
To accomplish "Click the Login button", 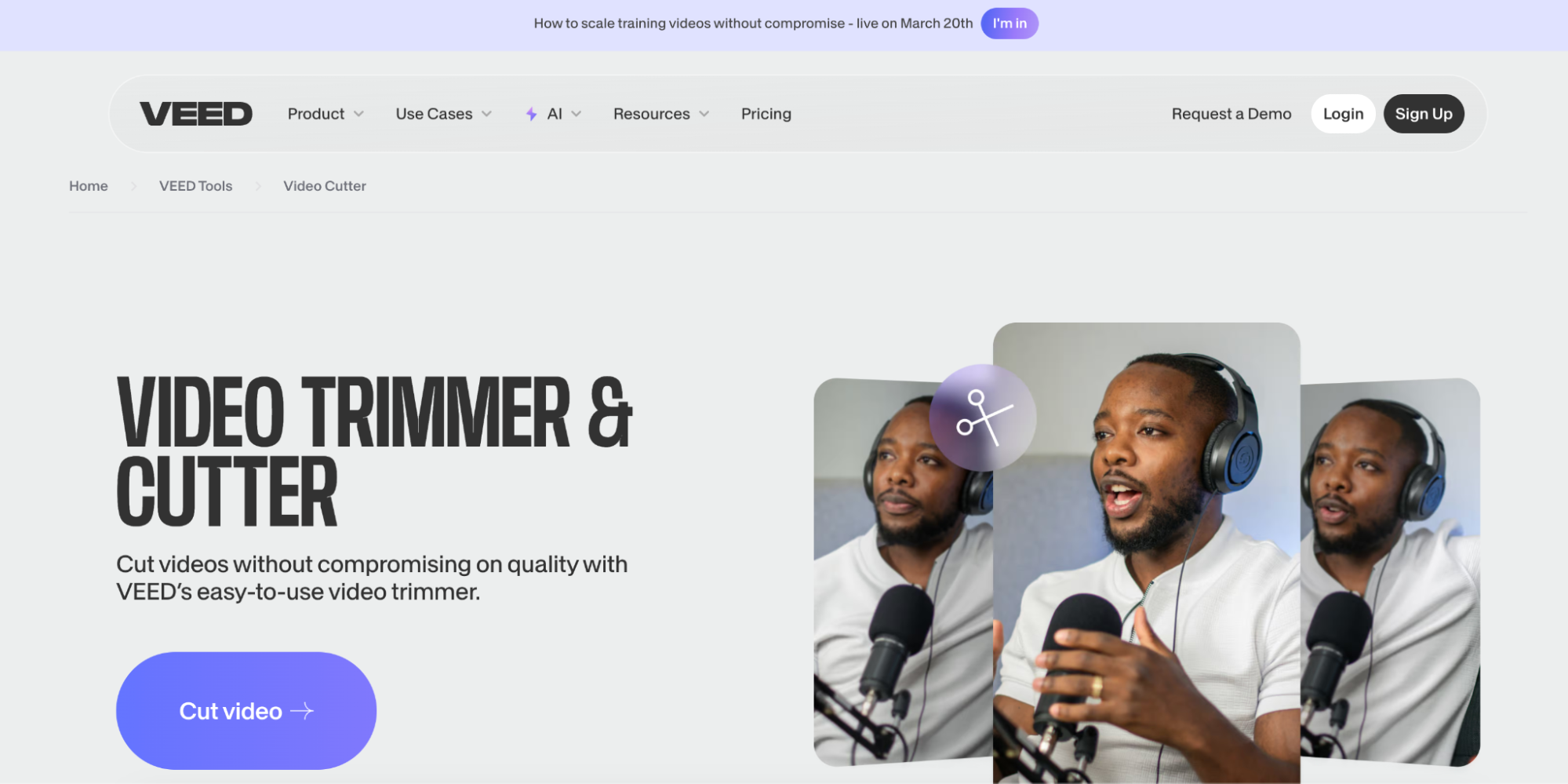I will (1343, 114).
